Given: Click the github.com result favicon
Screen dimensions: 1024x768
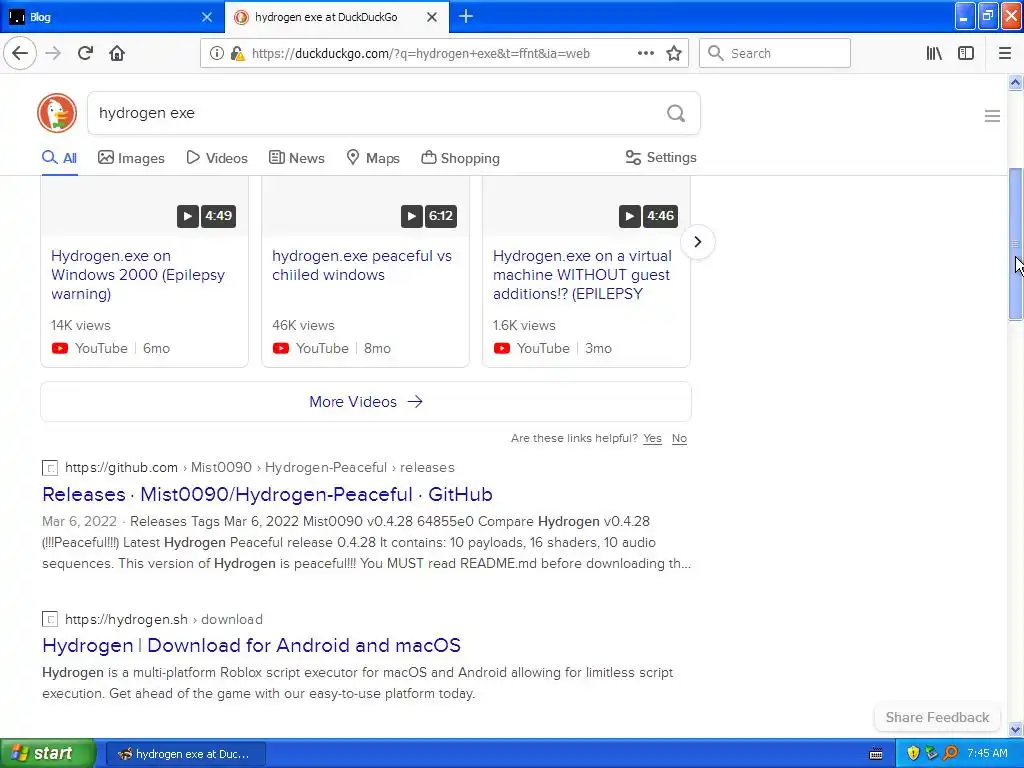Looking at the screenshot, I should (x=50, y=468).
